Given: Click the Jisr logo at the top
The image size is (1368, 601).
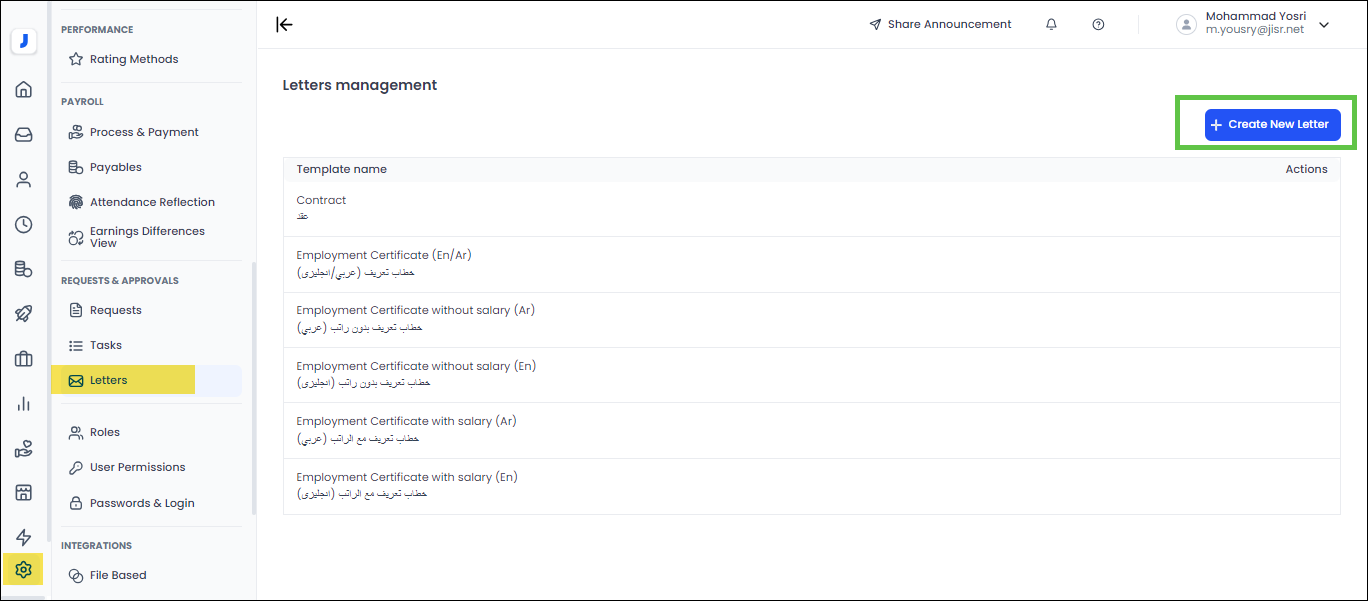Looking at the screenshot, I should pos(23,41).
